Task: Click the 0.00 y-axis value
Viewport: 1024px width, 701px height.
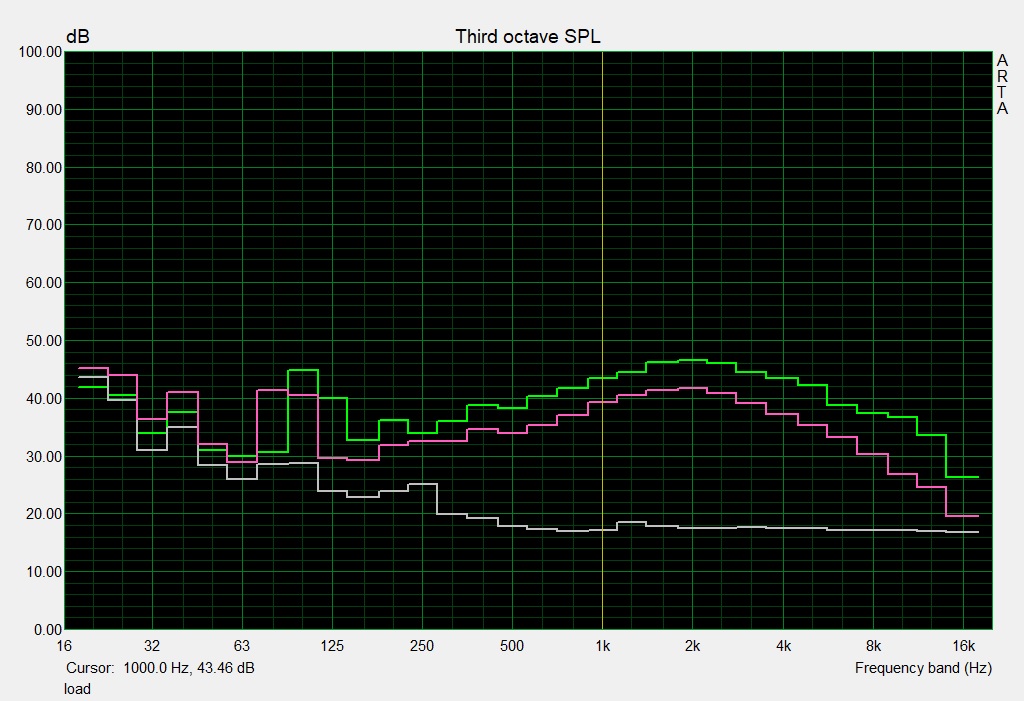Action: 48,630
